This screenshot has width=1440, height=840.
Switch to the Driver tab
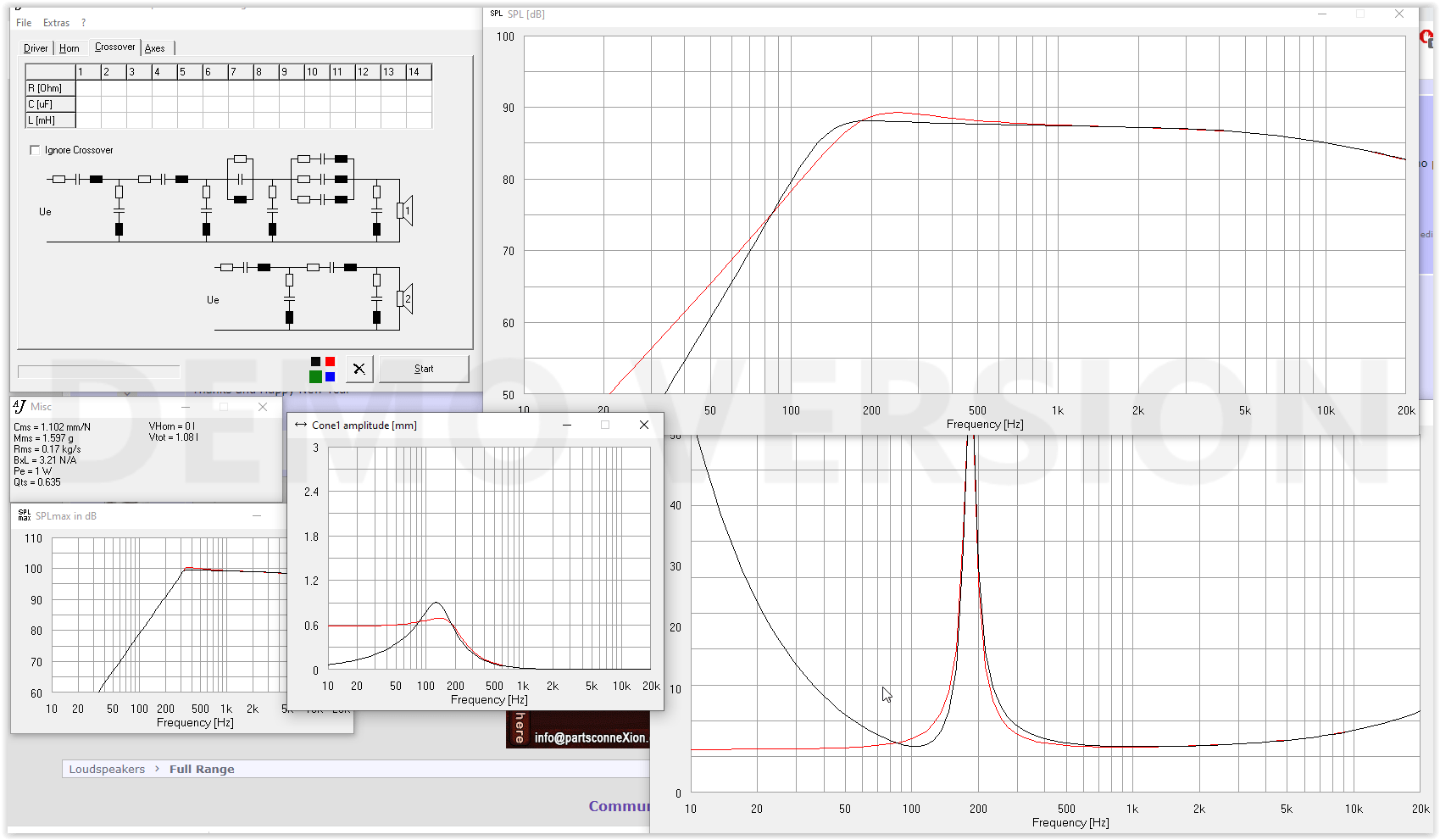coord(36,48)
